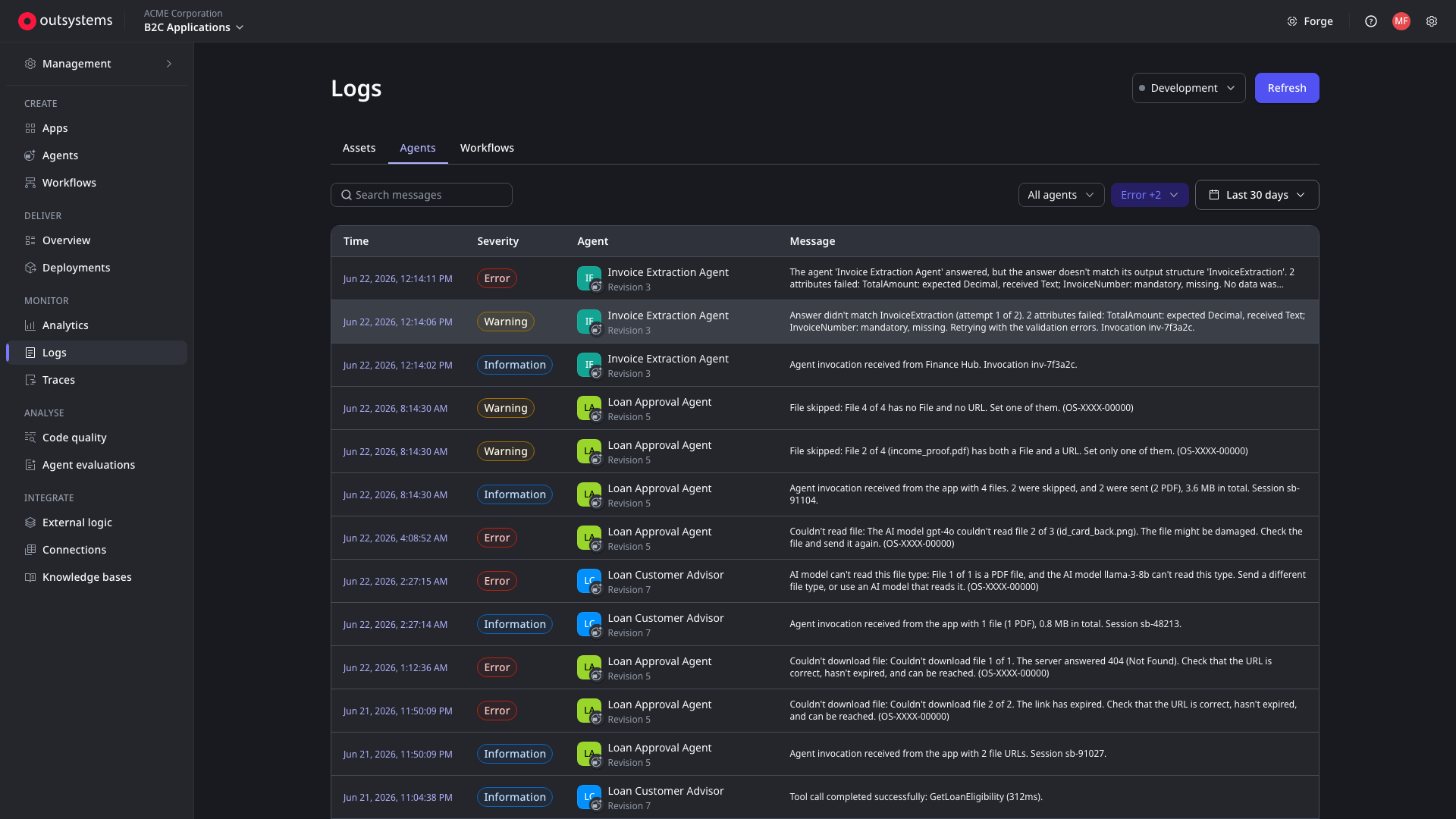The width and height of the screenshot is (1456, 819).
Task: Open the Error +2 severity filter
Action: [1149, 195]
